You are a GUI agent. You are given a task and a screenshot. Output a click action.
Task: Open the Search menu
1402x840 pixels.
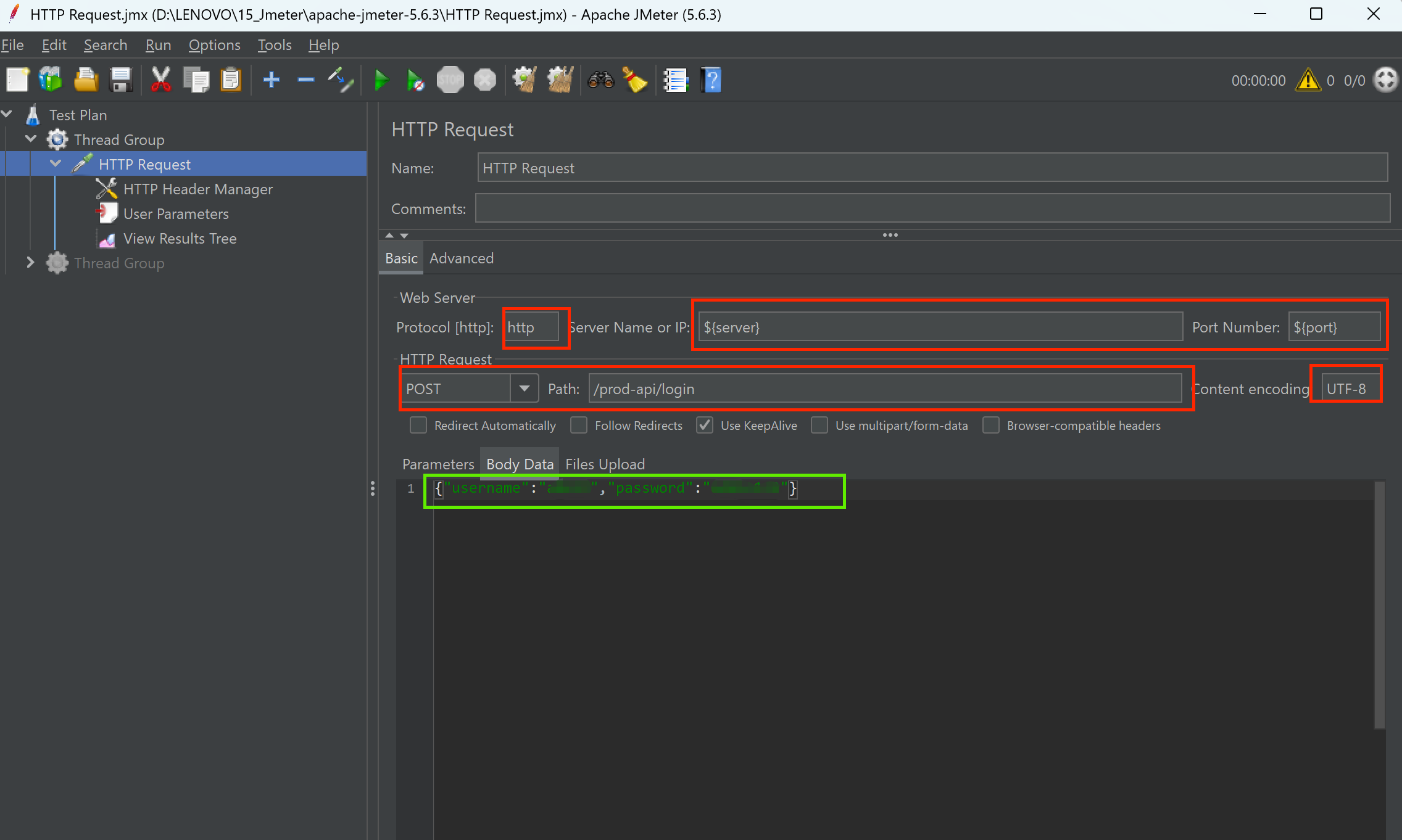(x=106, y=45)
